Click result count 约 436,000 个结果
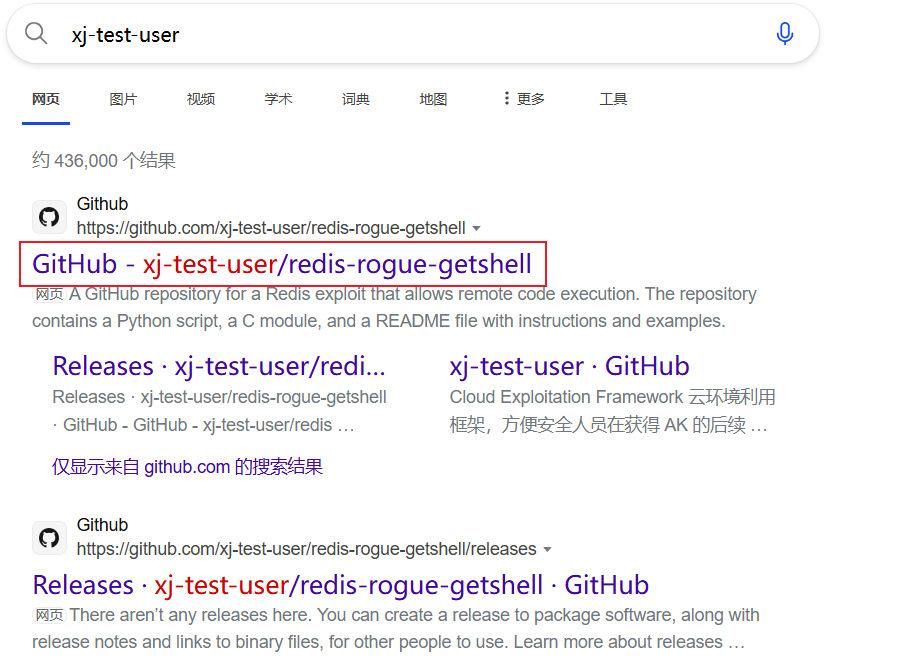 104,160
